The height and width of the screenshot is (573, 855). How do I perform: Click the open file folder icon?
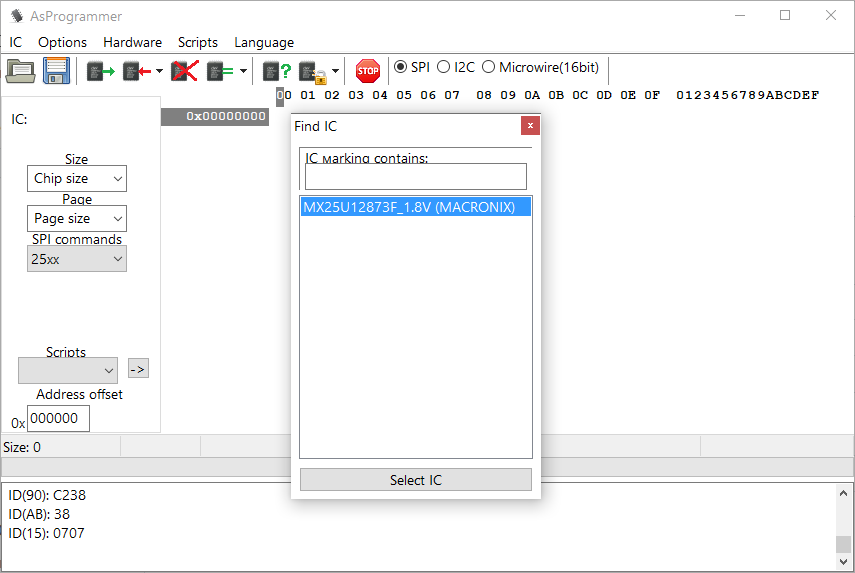[20, 71]
